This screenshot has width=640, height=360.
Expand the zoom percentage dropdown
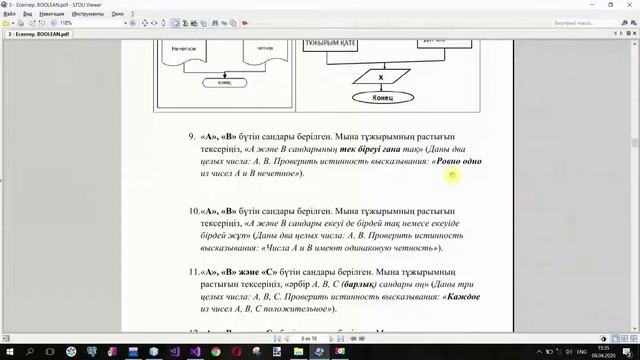pyautogui.click(x=125, y=23)
